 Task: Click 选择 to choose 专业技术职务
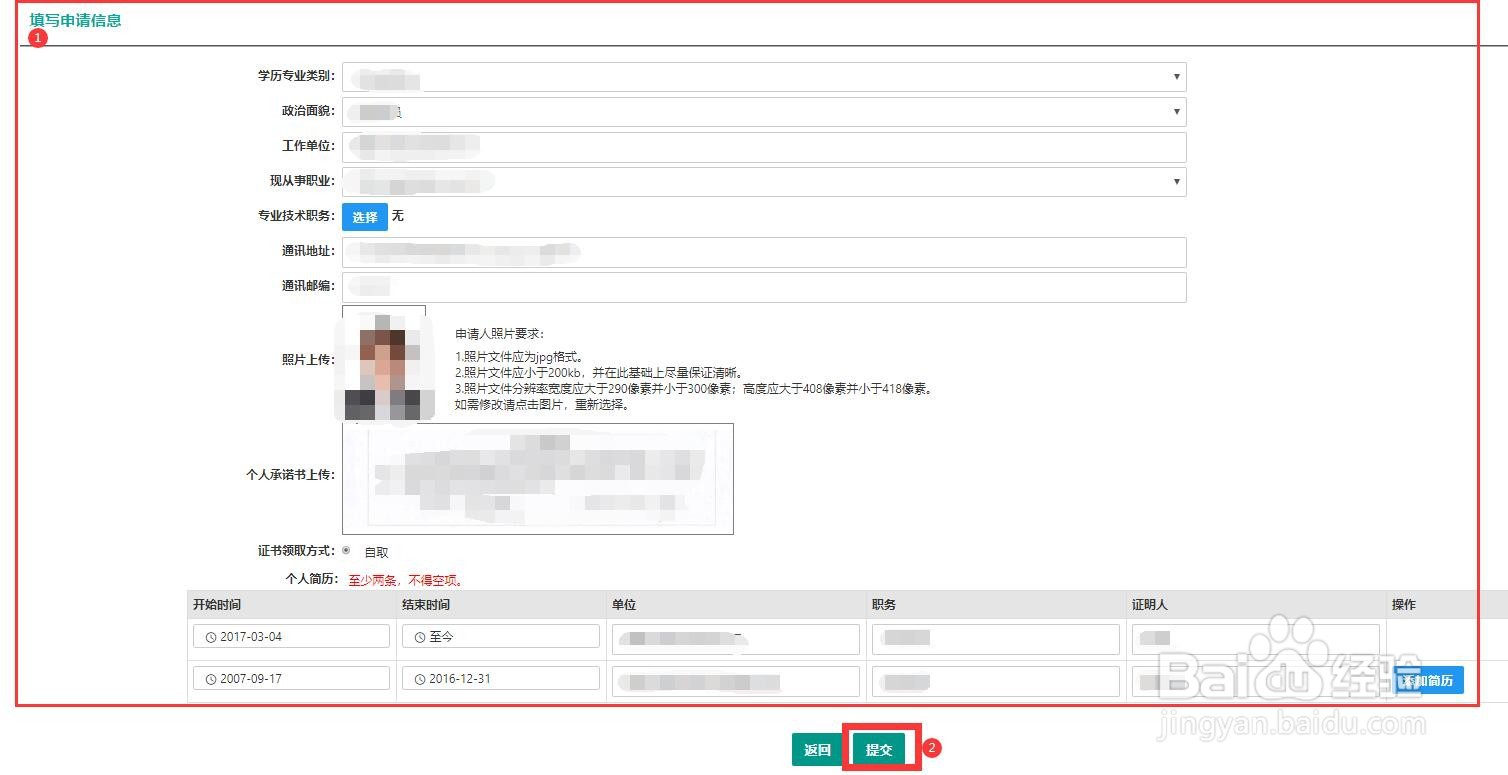363,216
